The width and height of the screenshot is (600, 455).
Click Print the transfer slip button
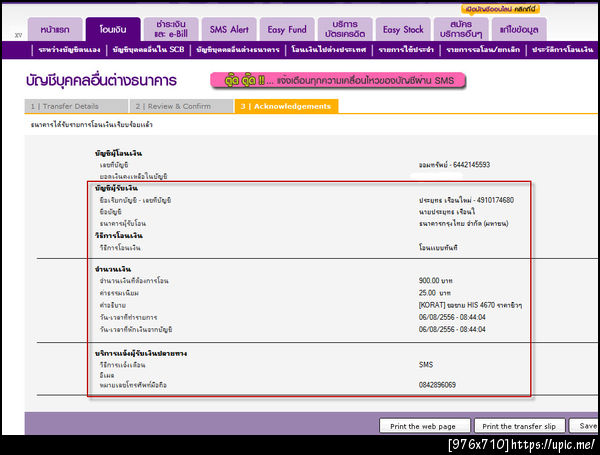pos(520,426)
